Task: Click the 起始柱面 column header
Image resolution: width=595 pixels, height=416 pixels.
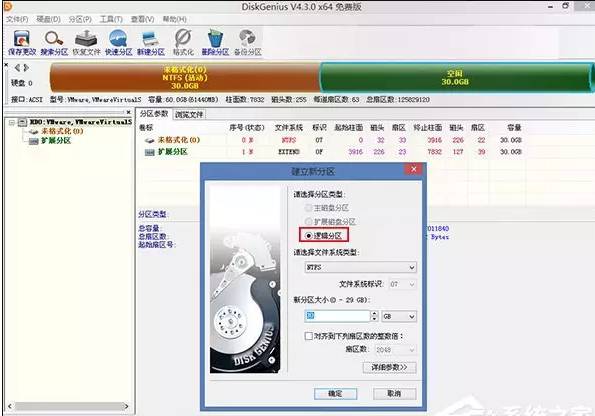Action: tap(349, 128)
